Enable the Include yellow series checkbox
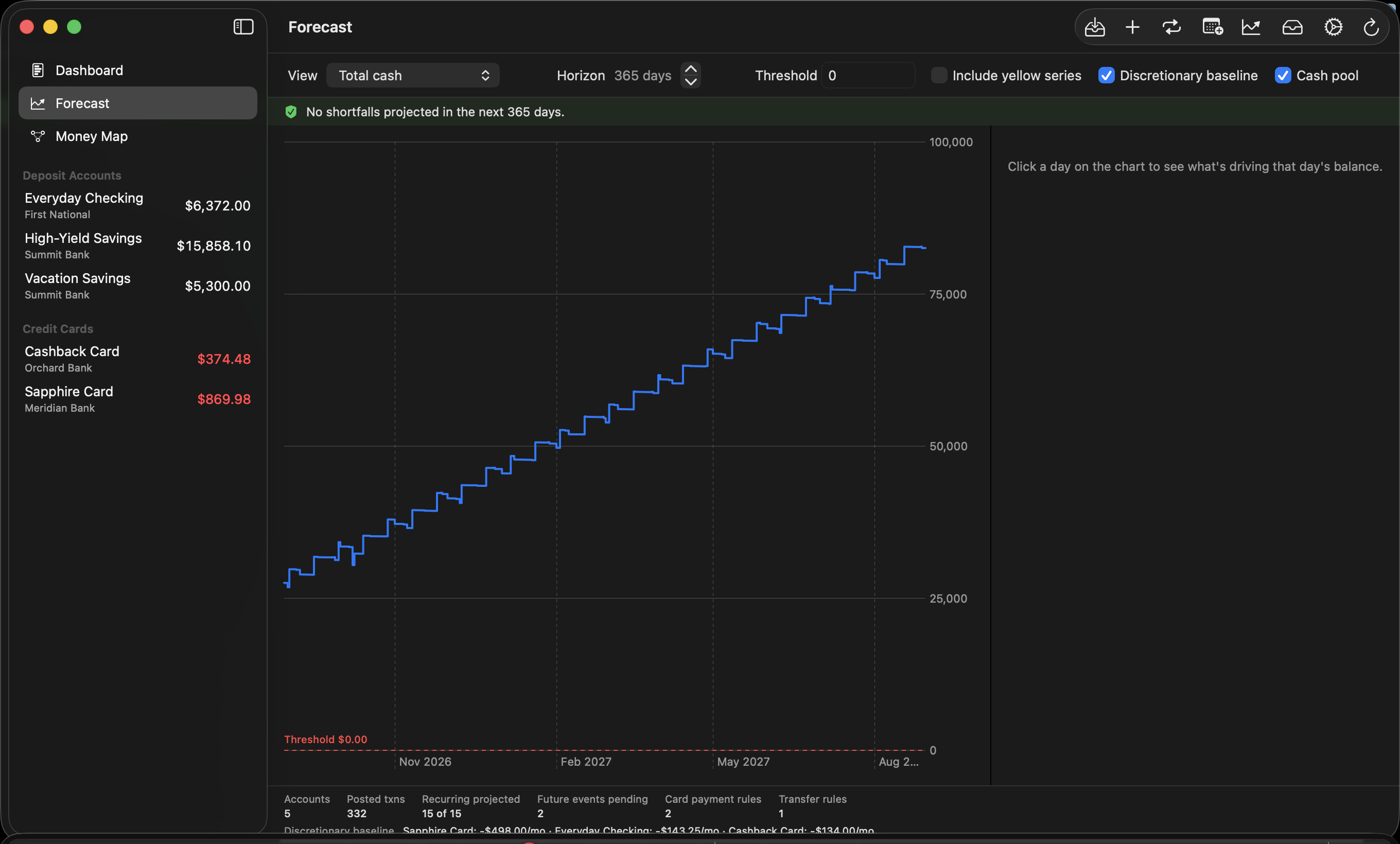Viewport: 1400px width, 844px height. 939,76
